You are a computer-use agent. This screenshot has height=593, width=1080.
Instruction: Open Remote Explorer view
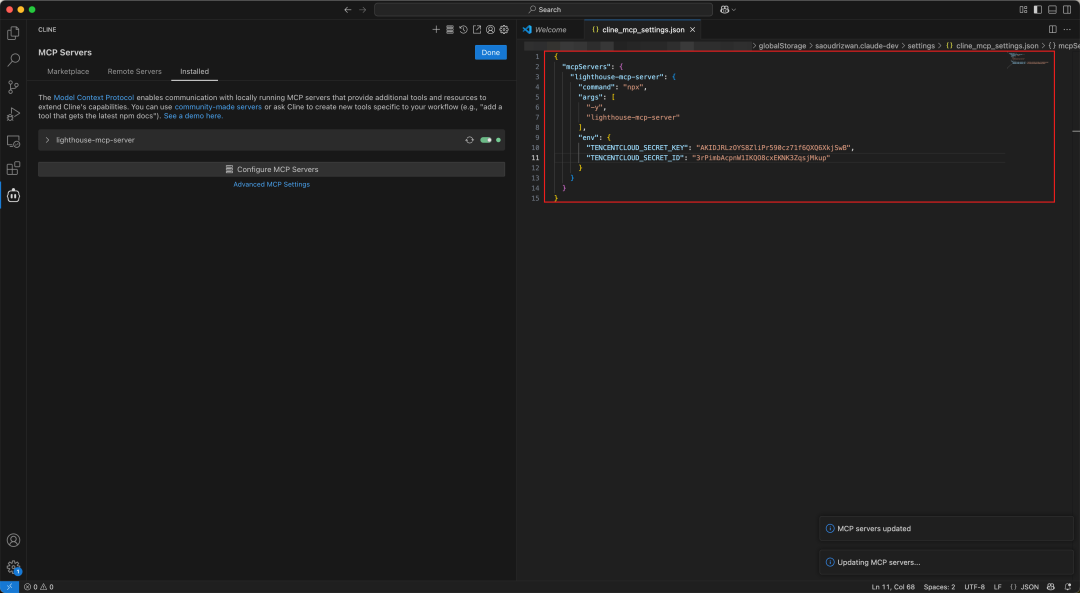[x=13, y=141]
